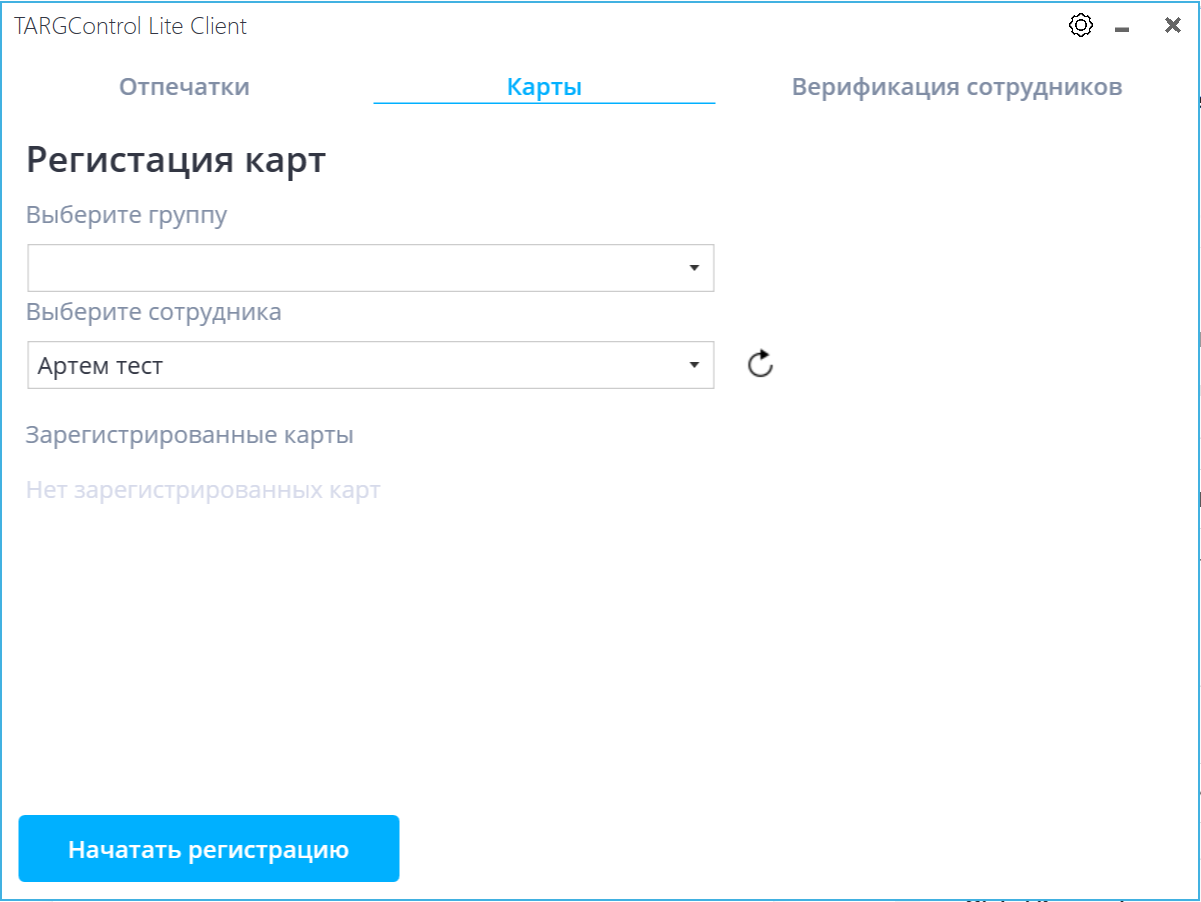Switch to the Отпечатки tab
1201x902 pixels.
pyautogui.click(x=184, y=87)
